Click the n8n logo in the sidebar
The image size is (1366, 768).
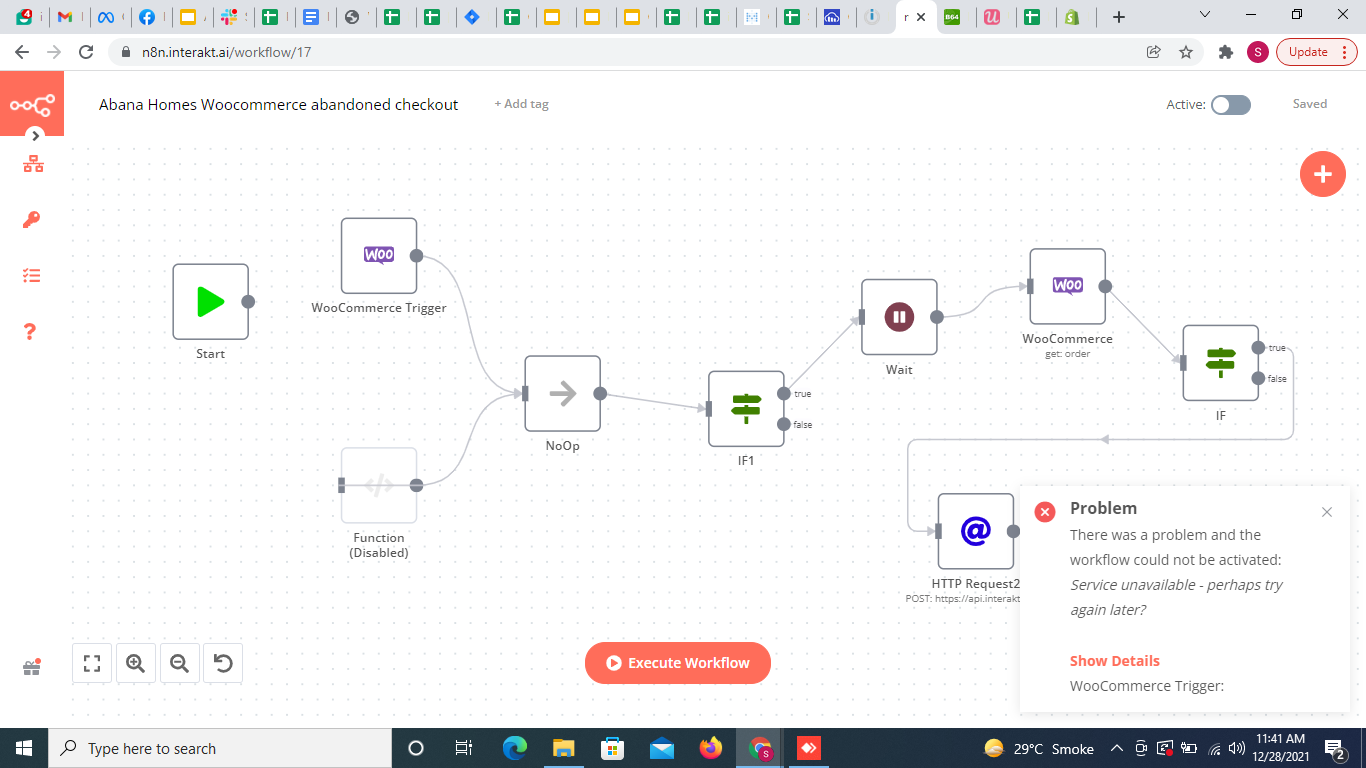click(31, 103)
